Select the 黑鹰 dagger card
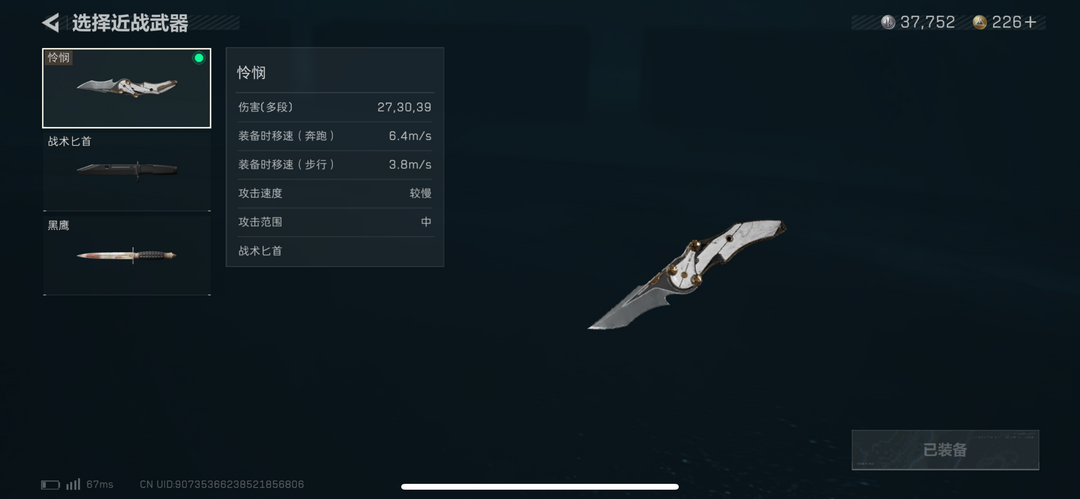Screen dimensions: 1080x499 click(x=127, y=256)
